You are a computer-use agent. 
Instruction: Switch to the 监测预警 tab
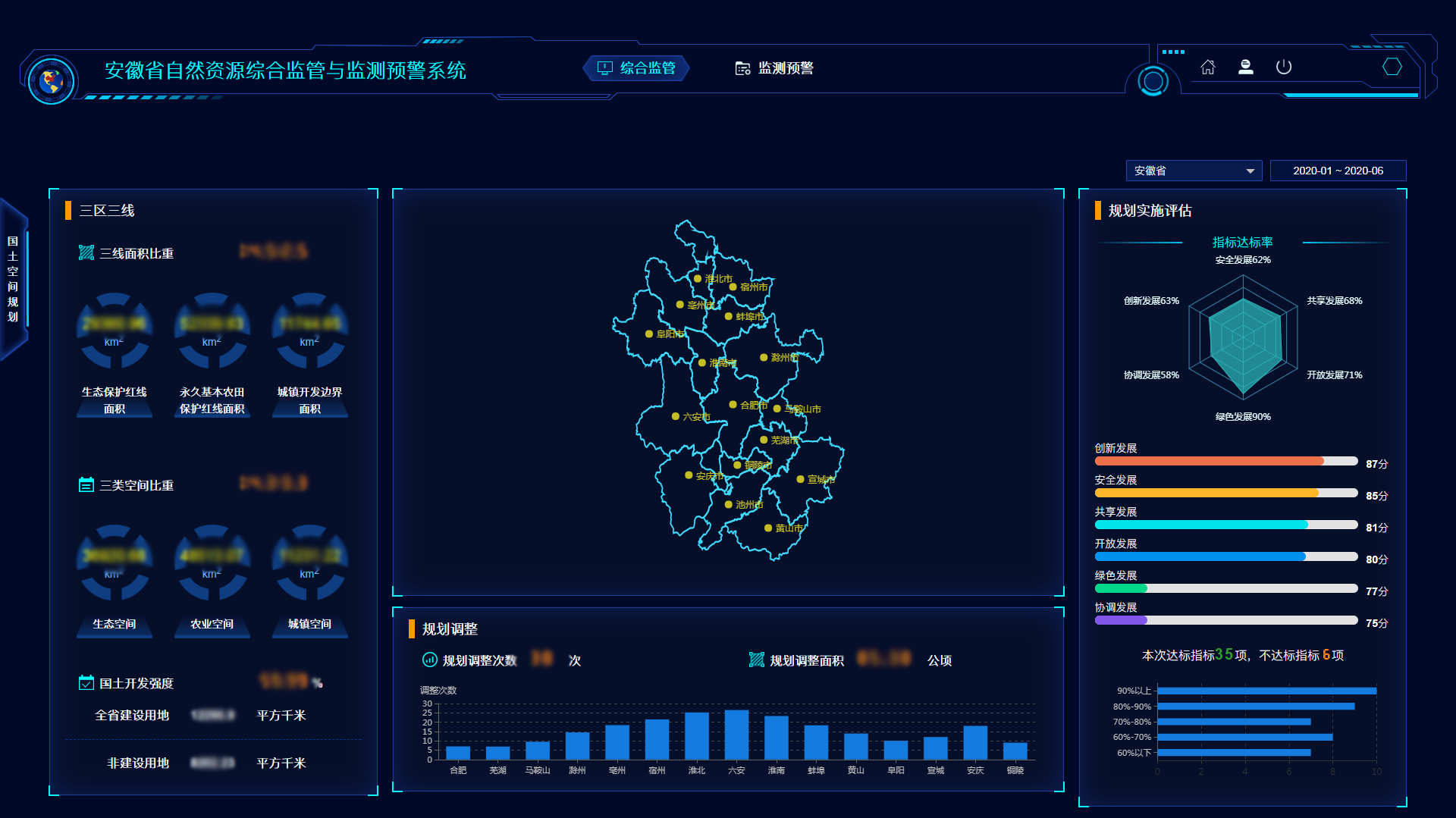pos(774,67)
